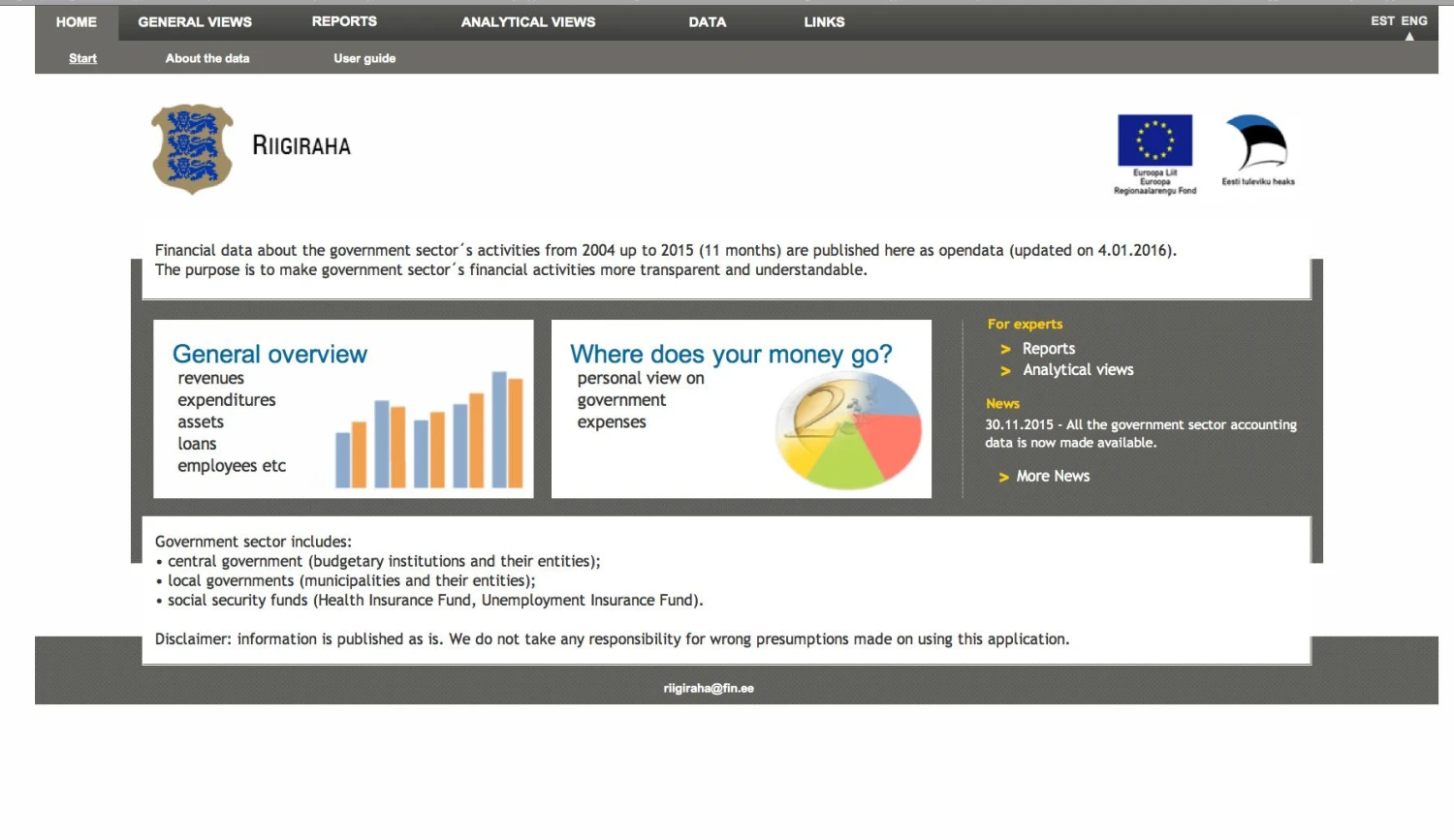
Task: Switch language to ENG
Action: coord(1414,20)
